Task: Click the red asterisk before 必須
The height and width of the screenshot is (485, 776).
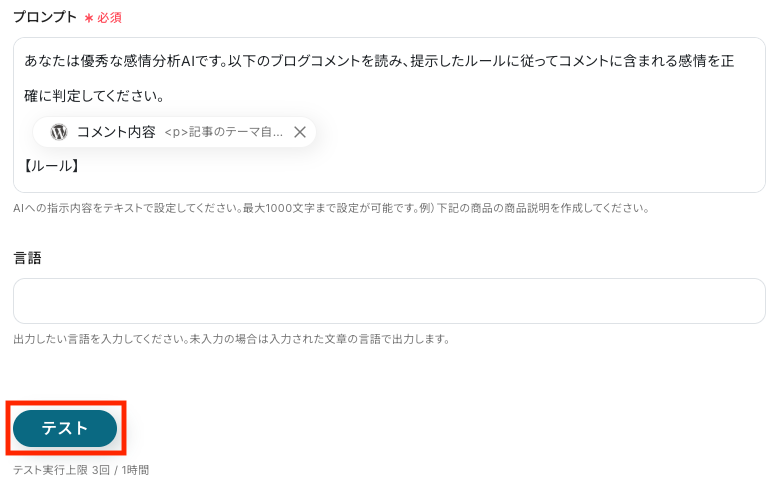Action: (x=89, y=18)
